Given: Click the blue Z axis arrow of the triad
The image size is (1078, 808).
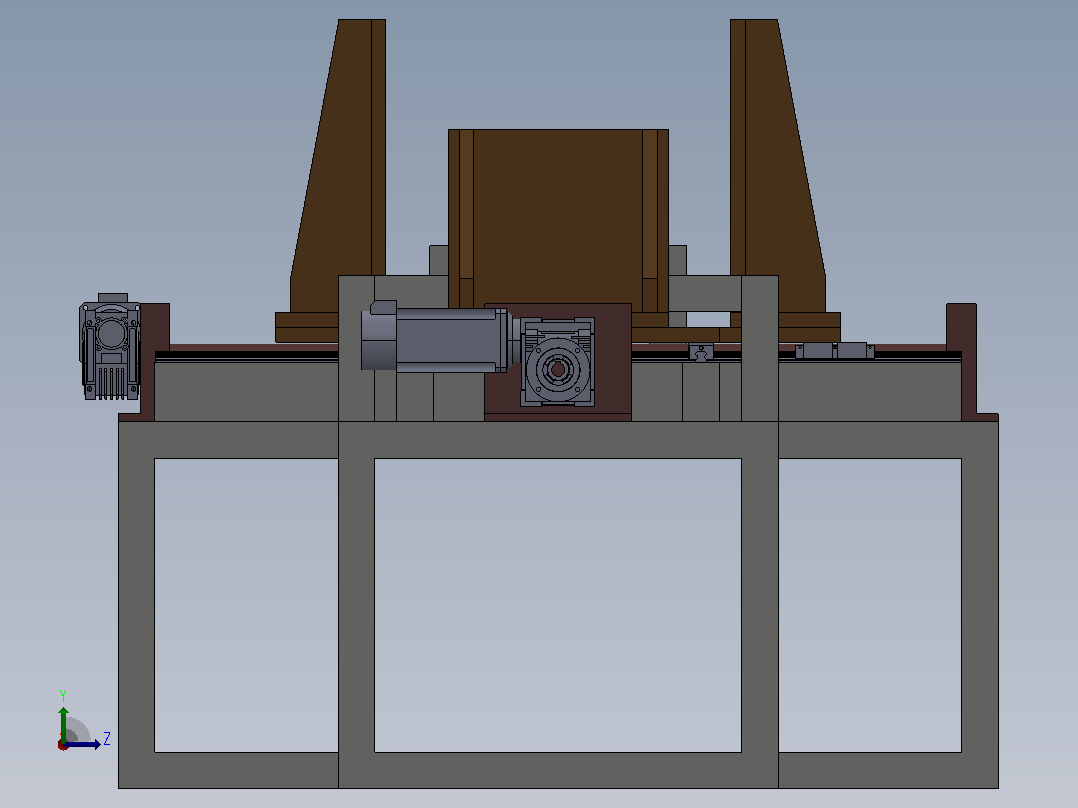Looking at the screenshot, I should [x=83, y=744].
